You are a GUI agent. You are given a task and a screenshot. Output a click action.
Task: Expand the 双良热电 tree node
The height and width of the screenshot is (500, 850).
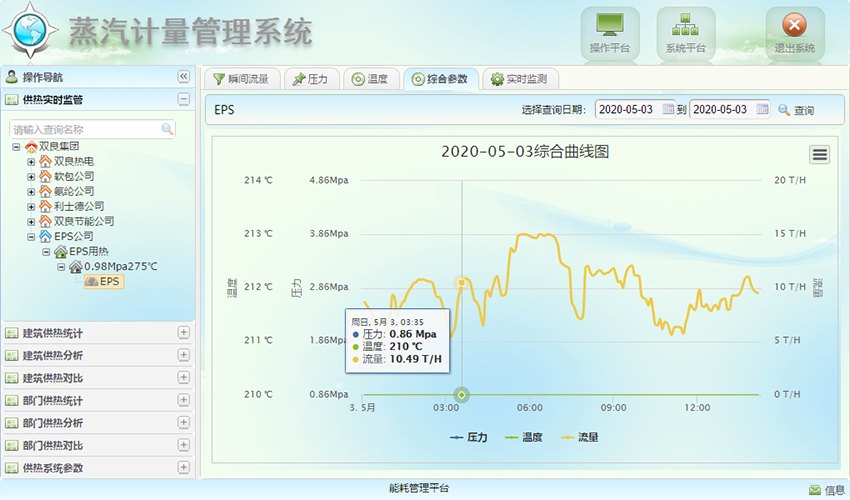click(31, 161)
